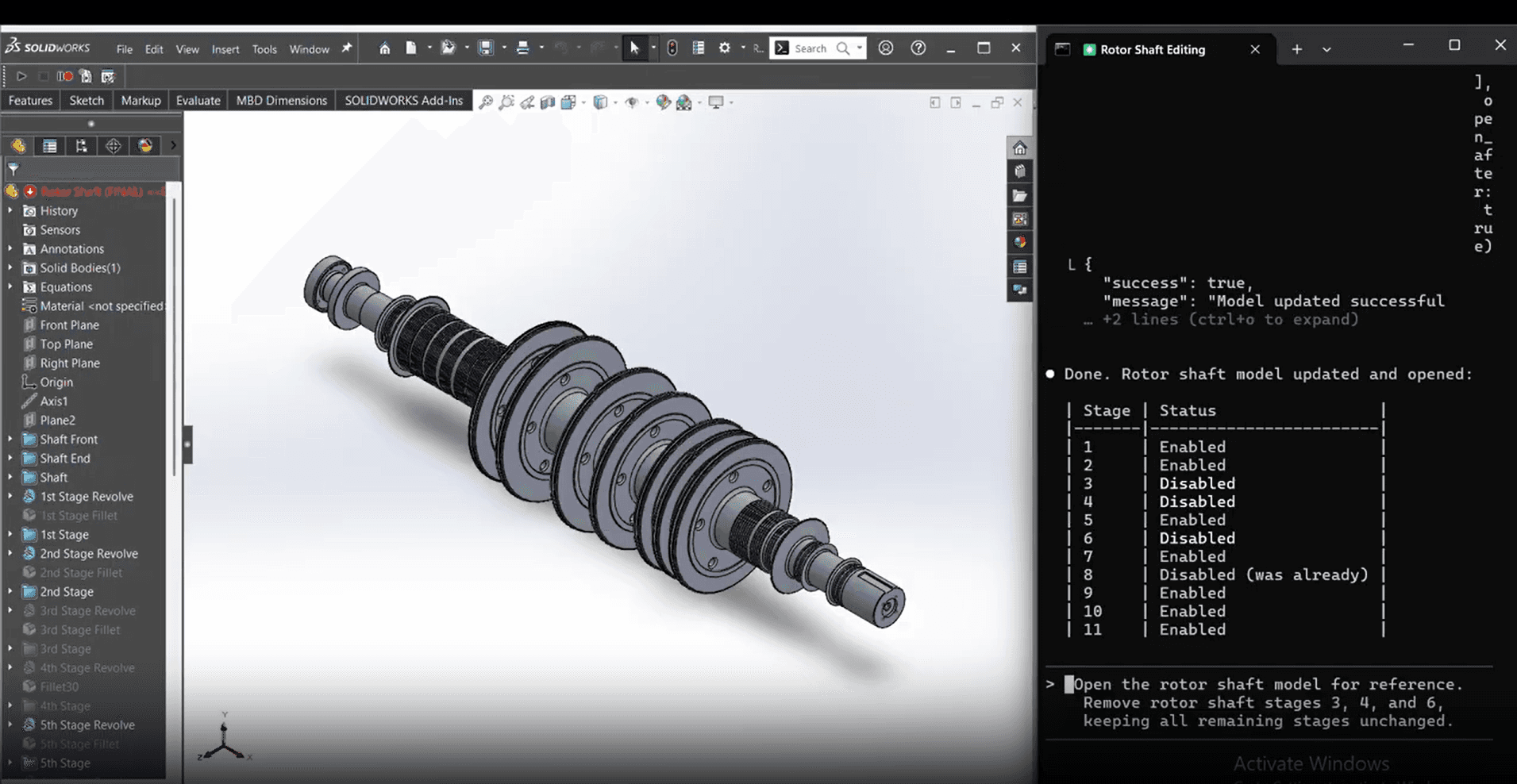
Task: Open File Explorer folder icon in task pane
Action: [1020, 195]
